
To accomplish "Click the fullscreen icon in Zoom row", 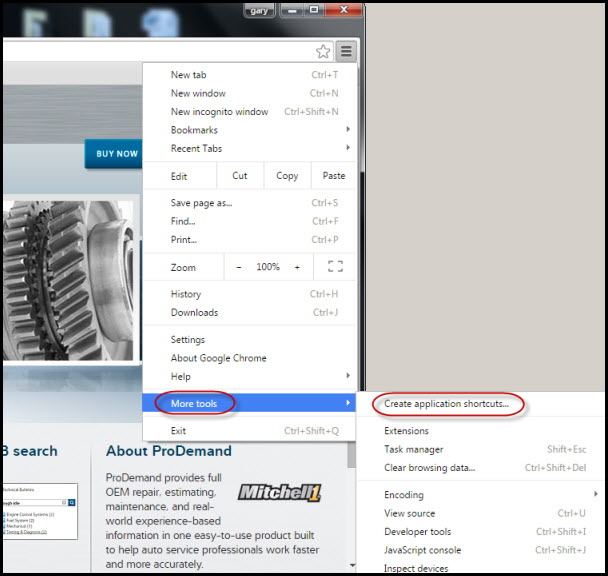I will pos(335,267).
